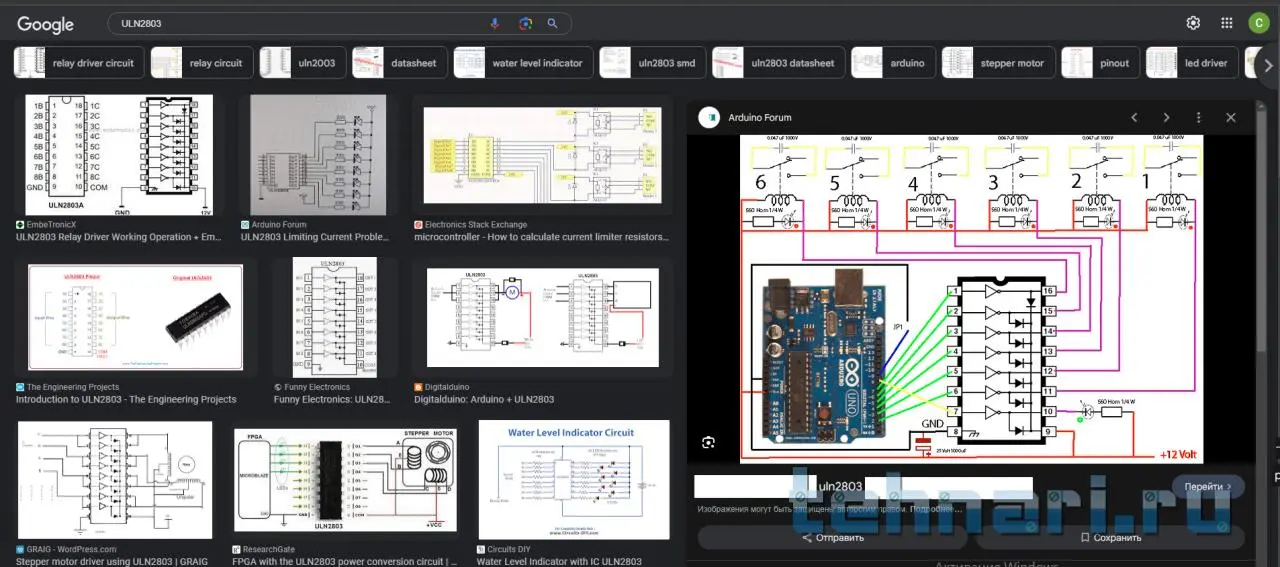Select the 'water level indicator' chip
Viewport: 1280px width, 567px height.
[x=523, y=63]
